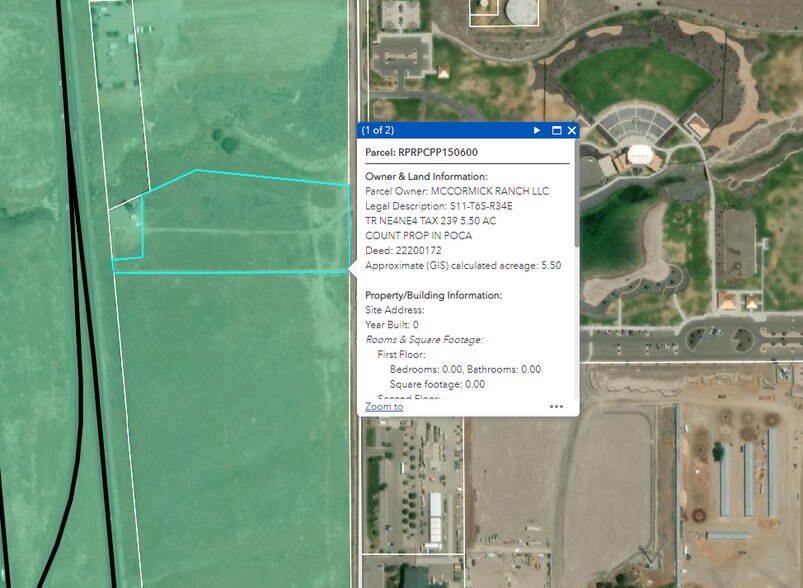Image resolution: width=803 pixels, height=588 pixels.
Task: Click the next feature arrow in popup header
Action: click(538, 130)
